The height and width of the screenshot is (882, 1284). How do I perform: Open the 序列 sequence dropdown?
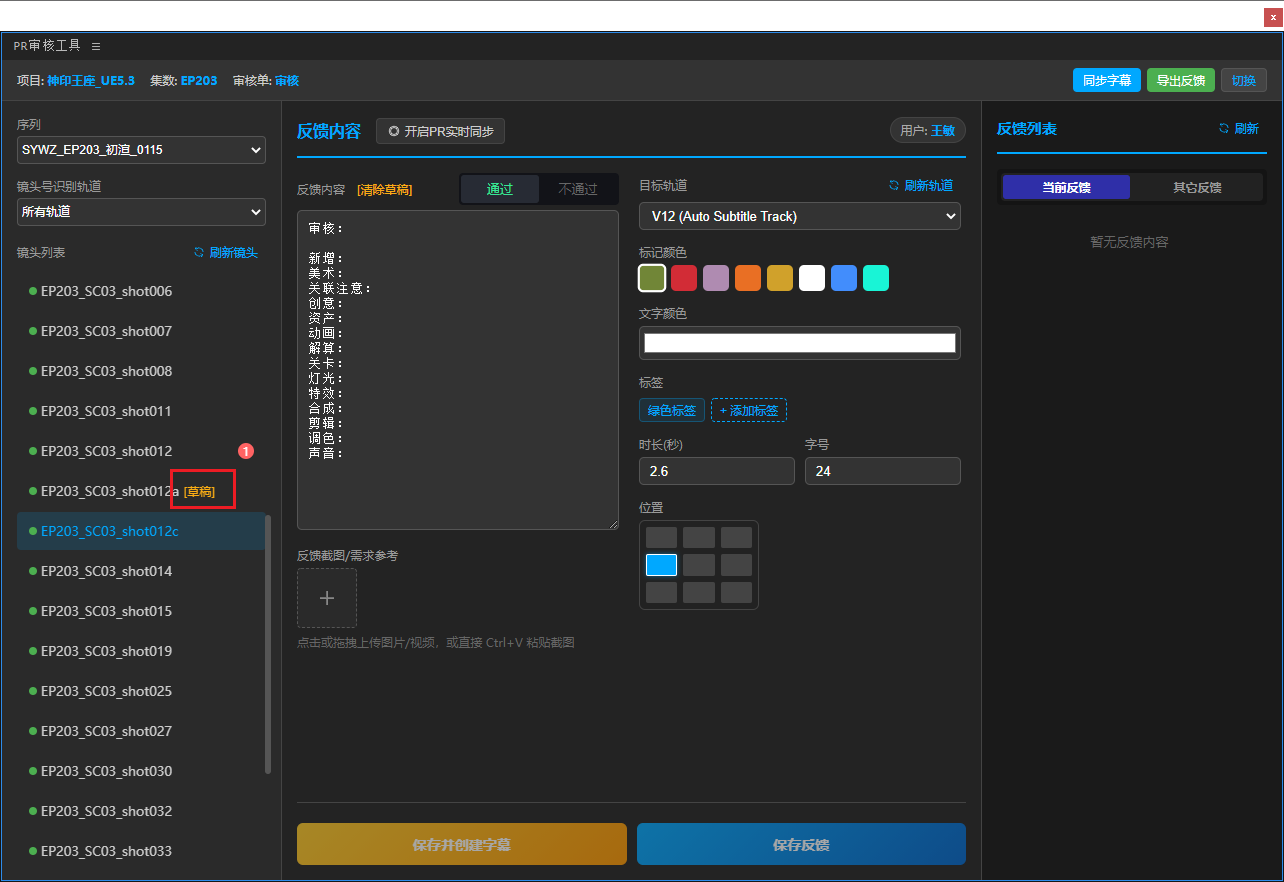tap(141, 150)
